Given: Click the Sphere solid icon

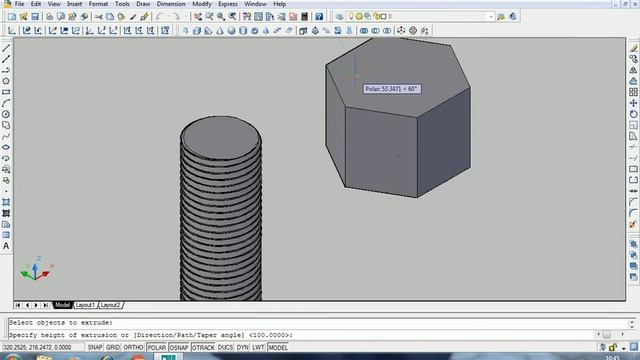Looking at the screenshot, I should pyautogui.click(x=231, y=31).
